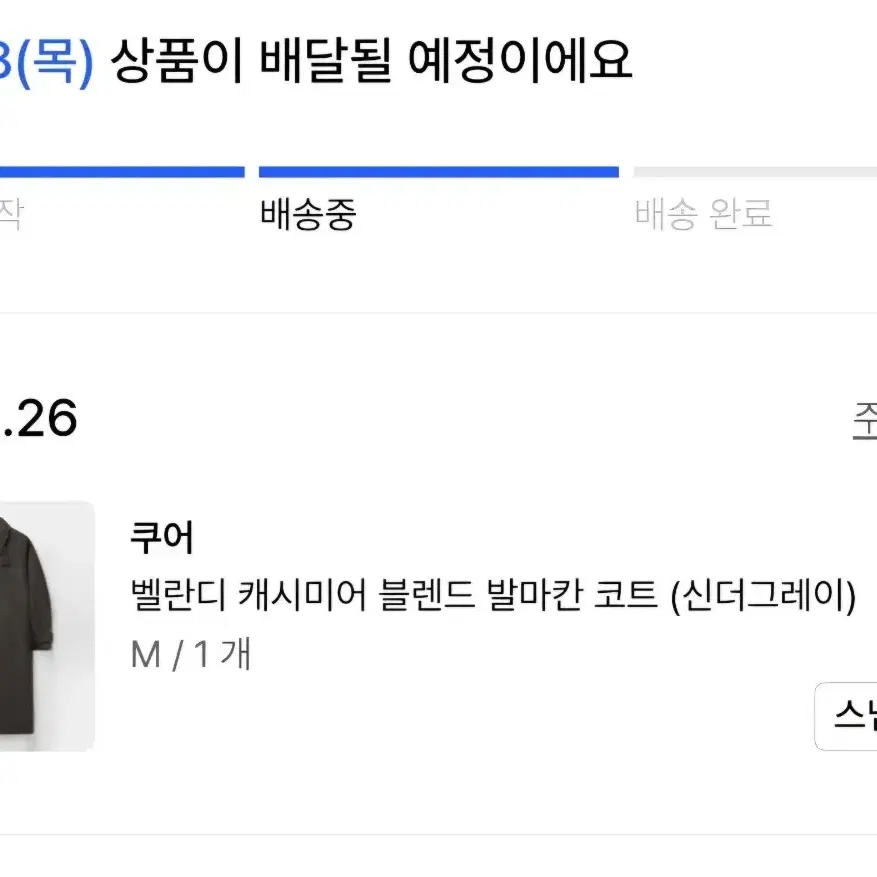Screen dimensions: 877x877
Task: Select the 배송 완료 step label
Action: pyautogui.click(x=703, y=214)
